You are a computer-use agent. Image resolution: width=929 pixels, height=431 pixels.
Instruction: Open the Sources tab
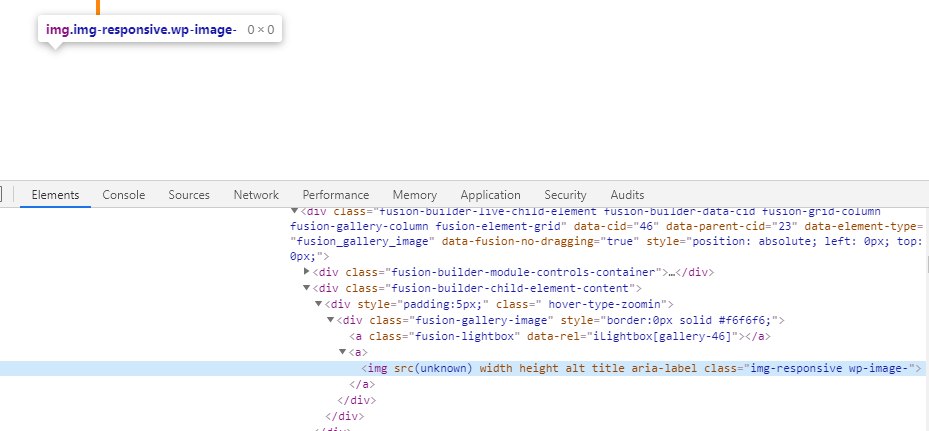[x=188, y=195]
